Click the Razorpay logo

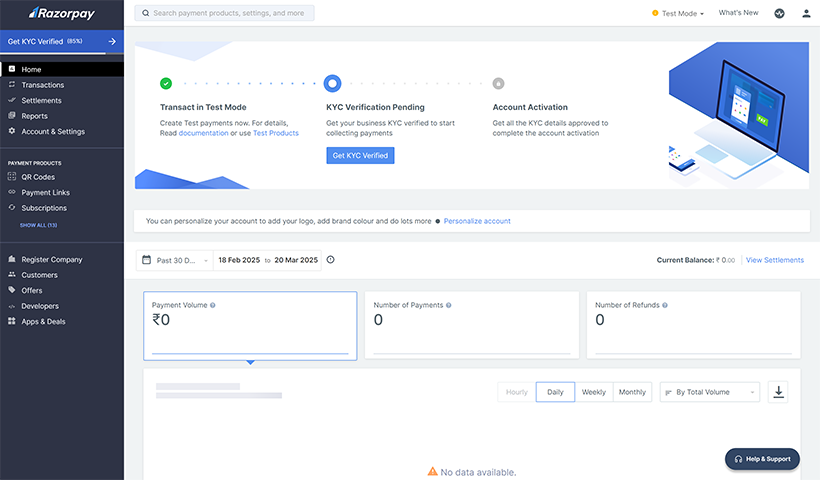[62, 13]
